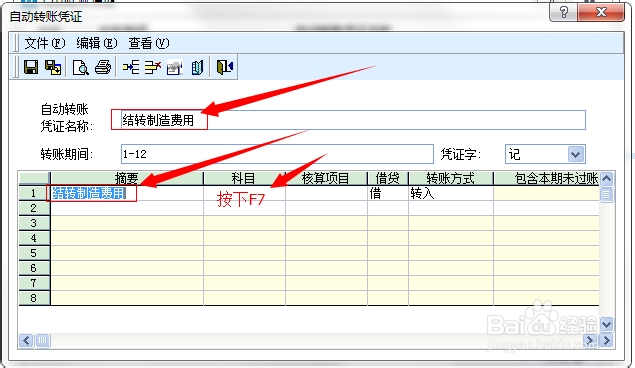
Task: Click the save floppy disk icon
Action: point(31,67)
